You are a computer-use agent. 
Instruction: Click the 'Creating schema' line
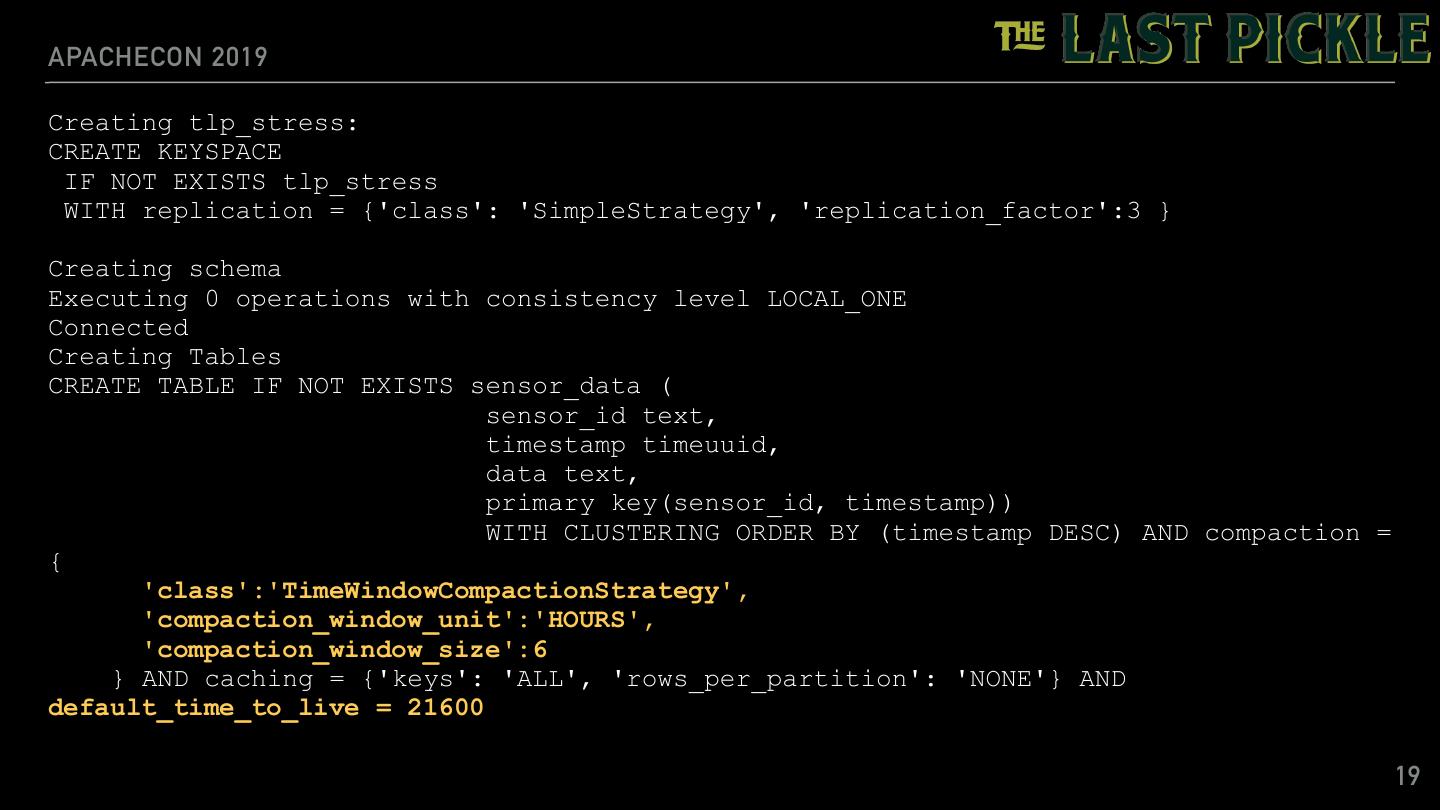(x=165, y=269)
